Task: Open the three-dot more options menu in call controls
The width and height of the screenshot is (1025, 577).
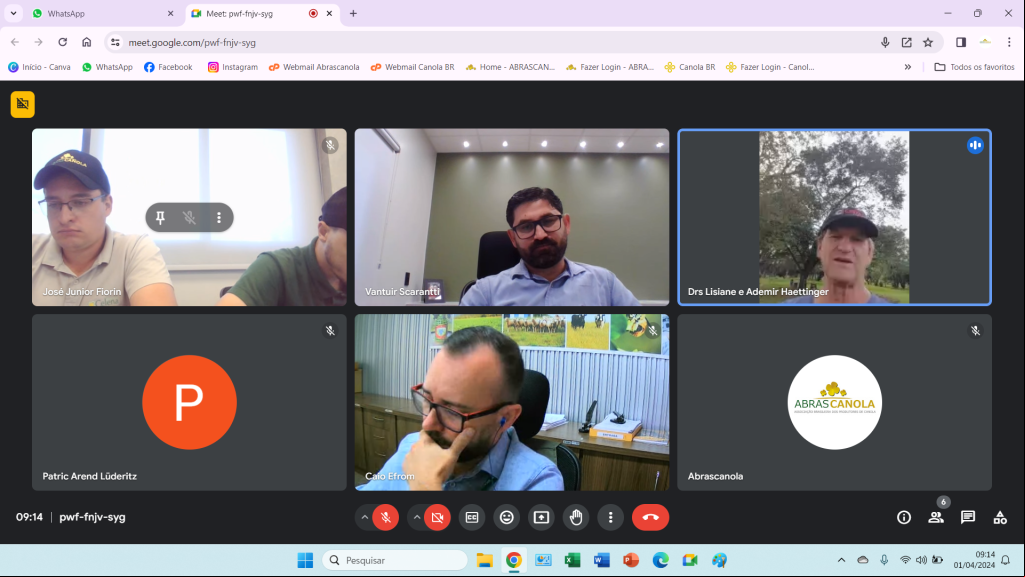Action: point(611,518)
